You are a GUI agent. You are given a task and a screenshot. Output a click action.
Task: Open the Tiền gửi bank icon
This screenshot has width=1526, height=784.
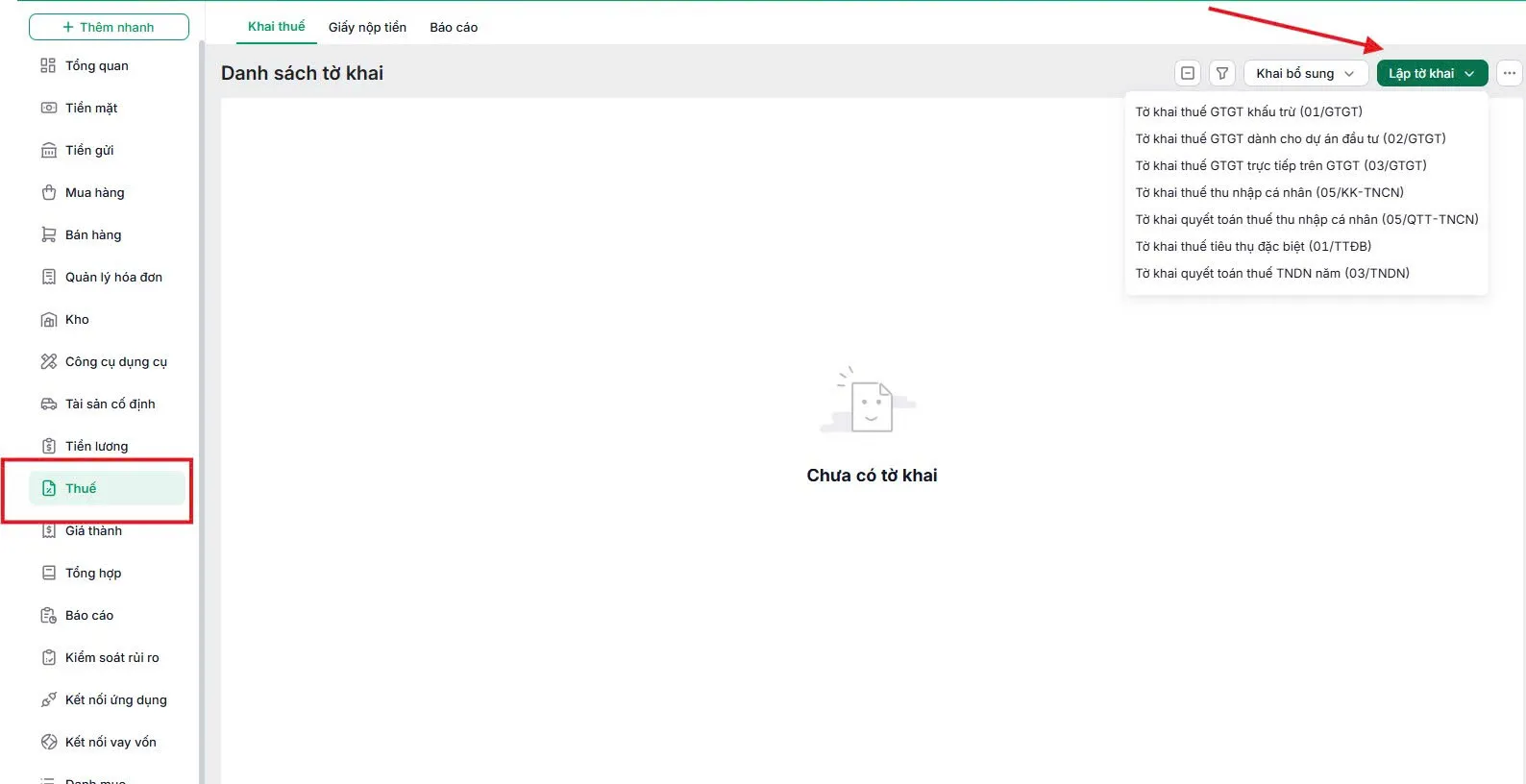pyautogui.click(x=48, y=150)
